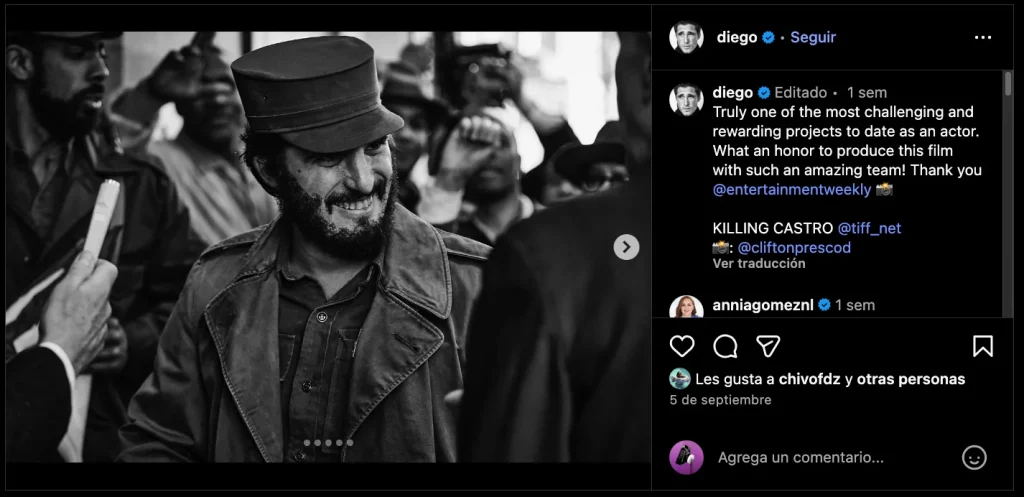The width and height of the screenshot is (1024, 497).
Task: Open the @entertainmentweekly mention link
Action: (x=791, y=189)
